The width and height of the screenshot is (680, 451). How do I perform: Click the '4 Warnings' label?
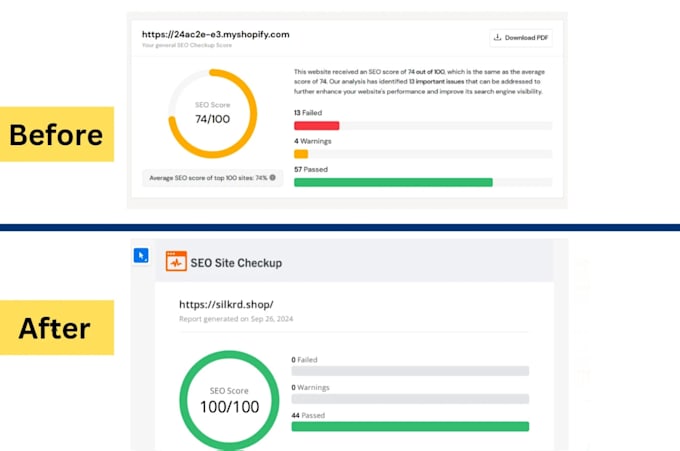coord(313,141)
